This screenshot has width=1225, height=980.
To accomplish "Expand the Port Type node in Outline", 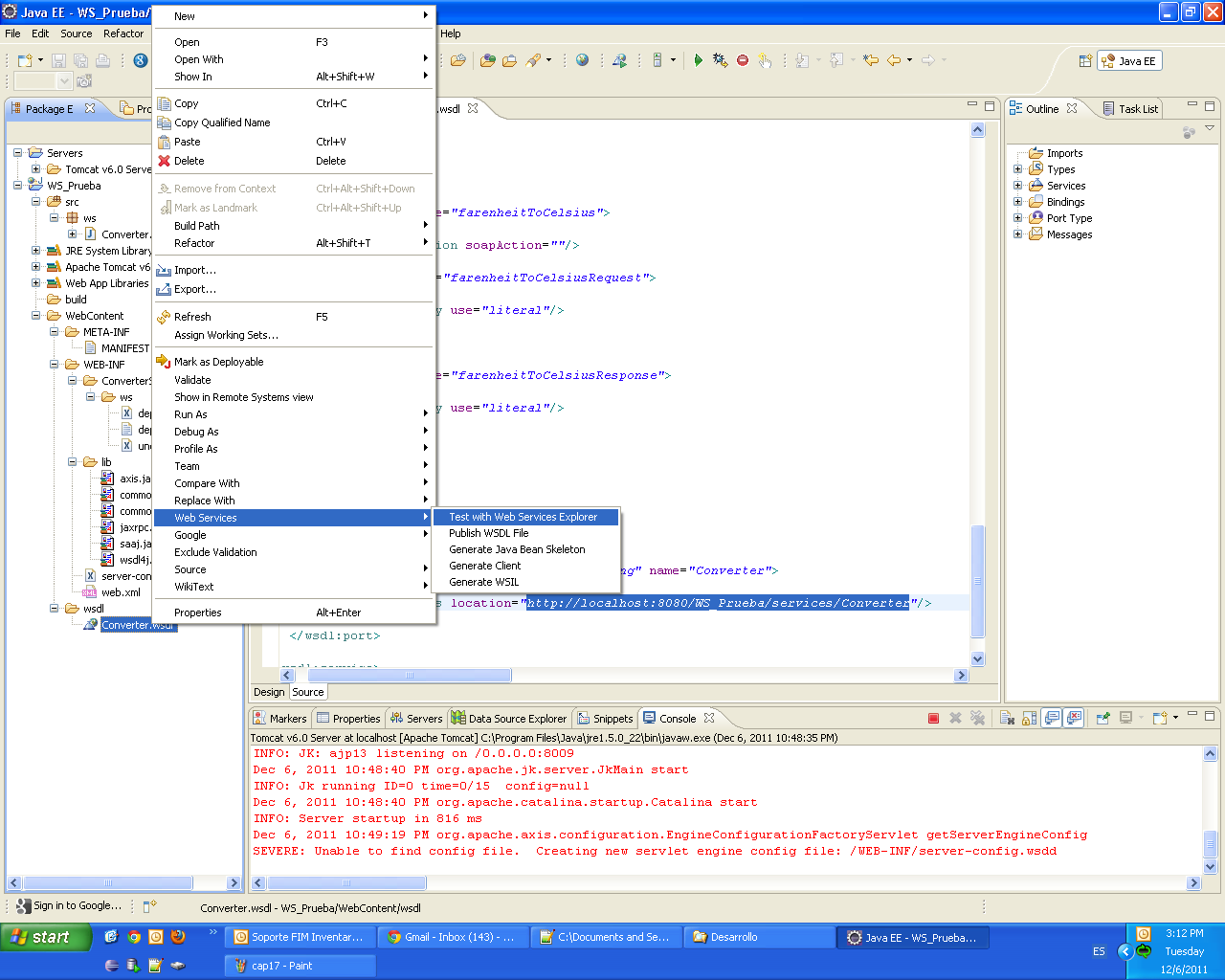I will [1018, 218].
